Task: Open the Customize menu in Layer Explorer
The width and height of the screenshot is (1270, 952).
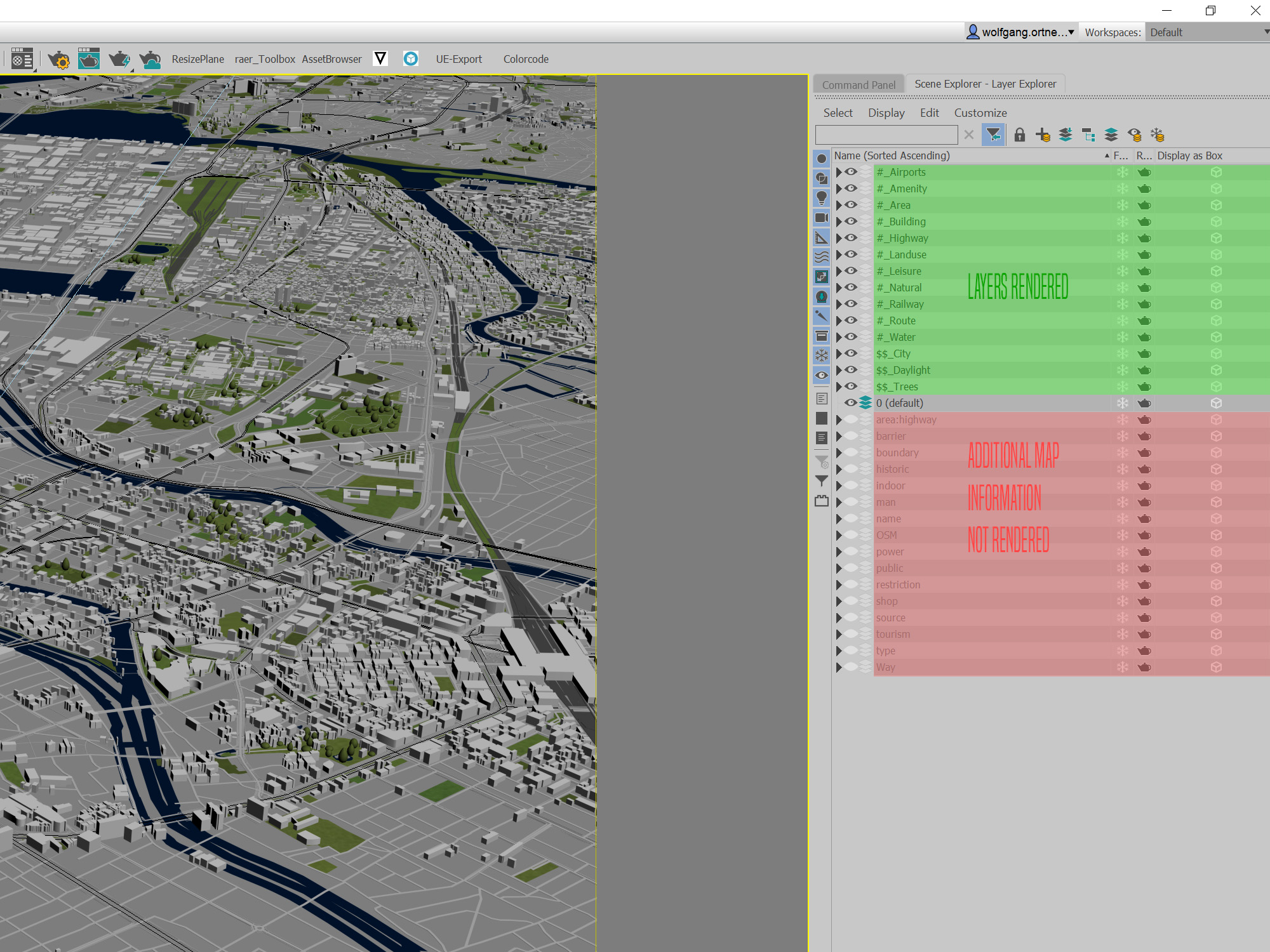Action: pos(980,113)
